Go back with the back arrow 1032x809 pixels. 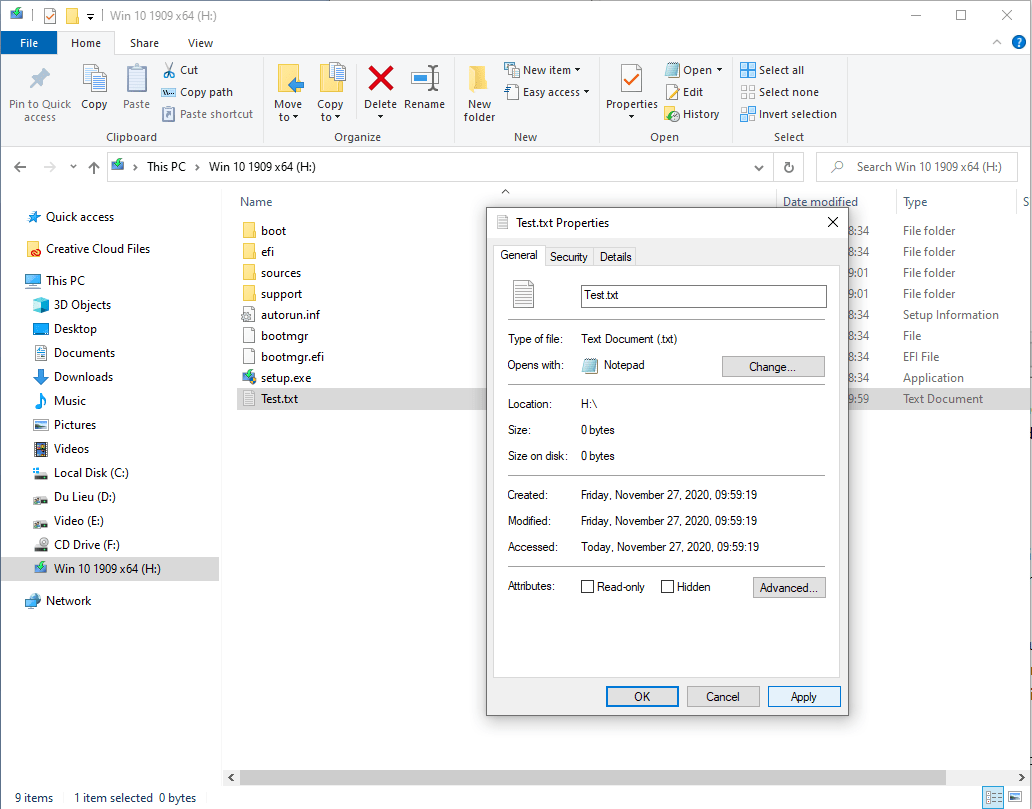(x=20, y=167)
